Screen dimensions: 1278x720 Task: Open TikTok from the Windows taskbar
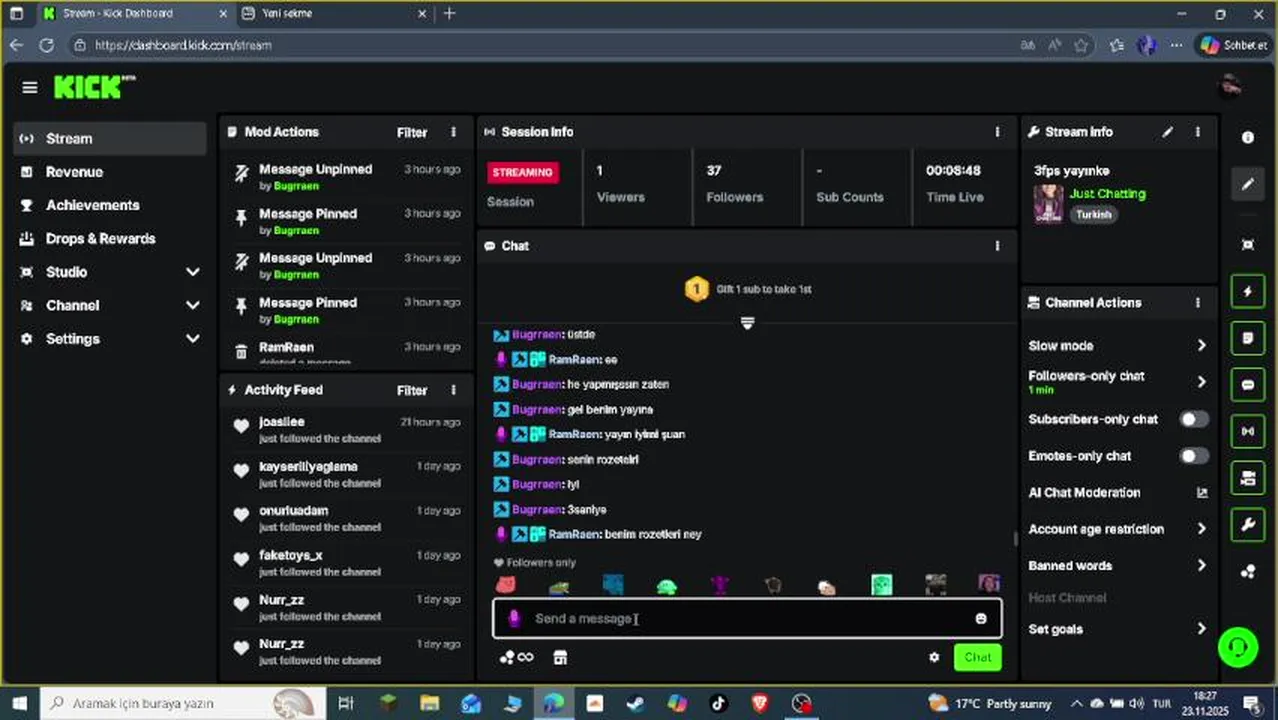(x=718, y=704)
